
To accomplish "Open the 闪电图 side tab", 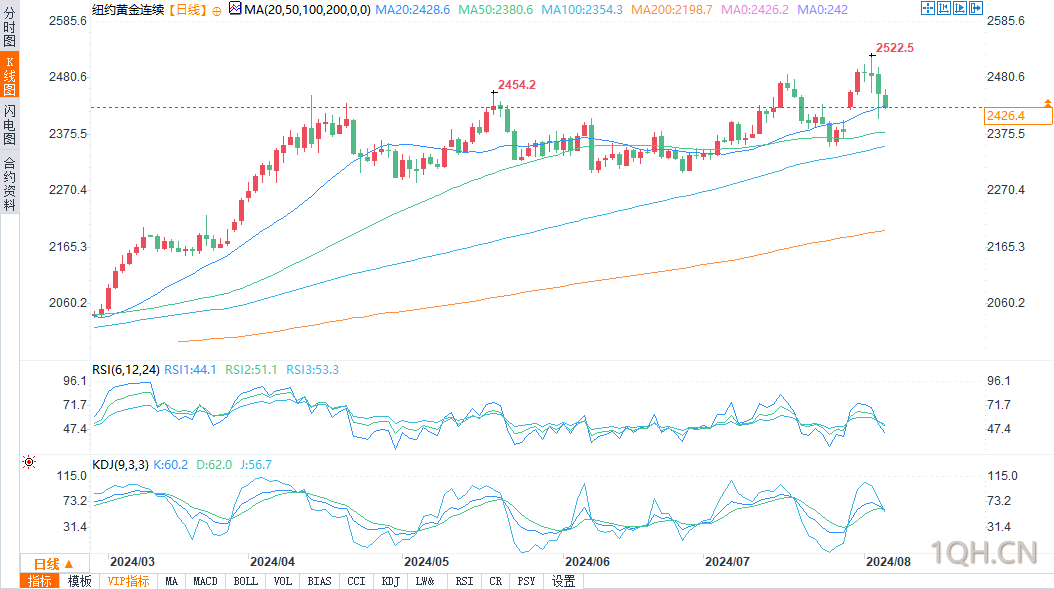I will pos(9,124).
